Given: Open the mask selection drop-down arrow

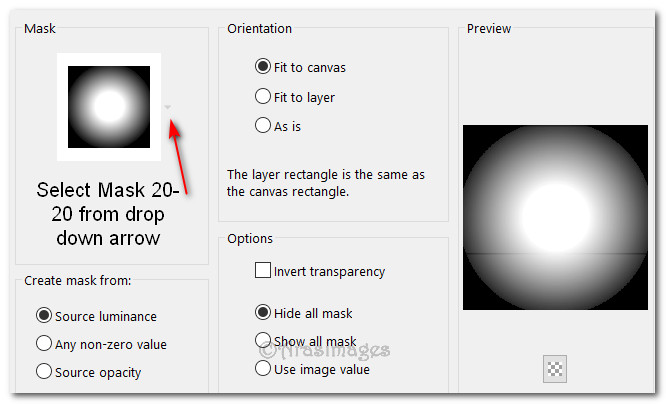Looking at the screenshot, I should pyautogui.click(x=169, y=108).
